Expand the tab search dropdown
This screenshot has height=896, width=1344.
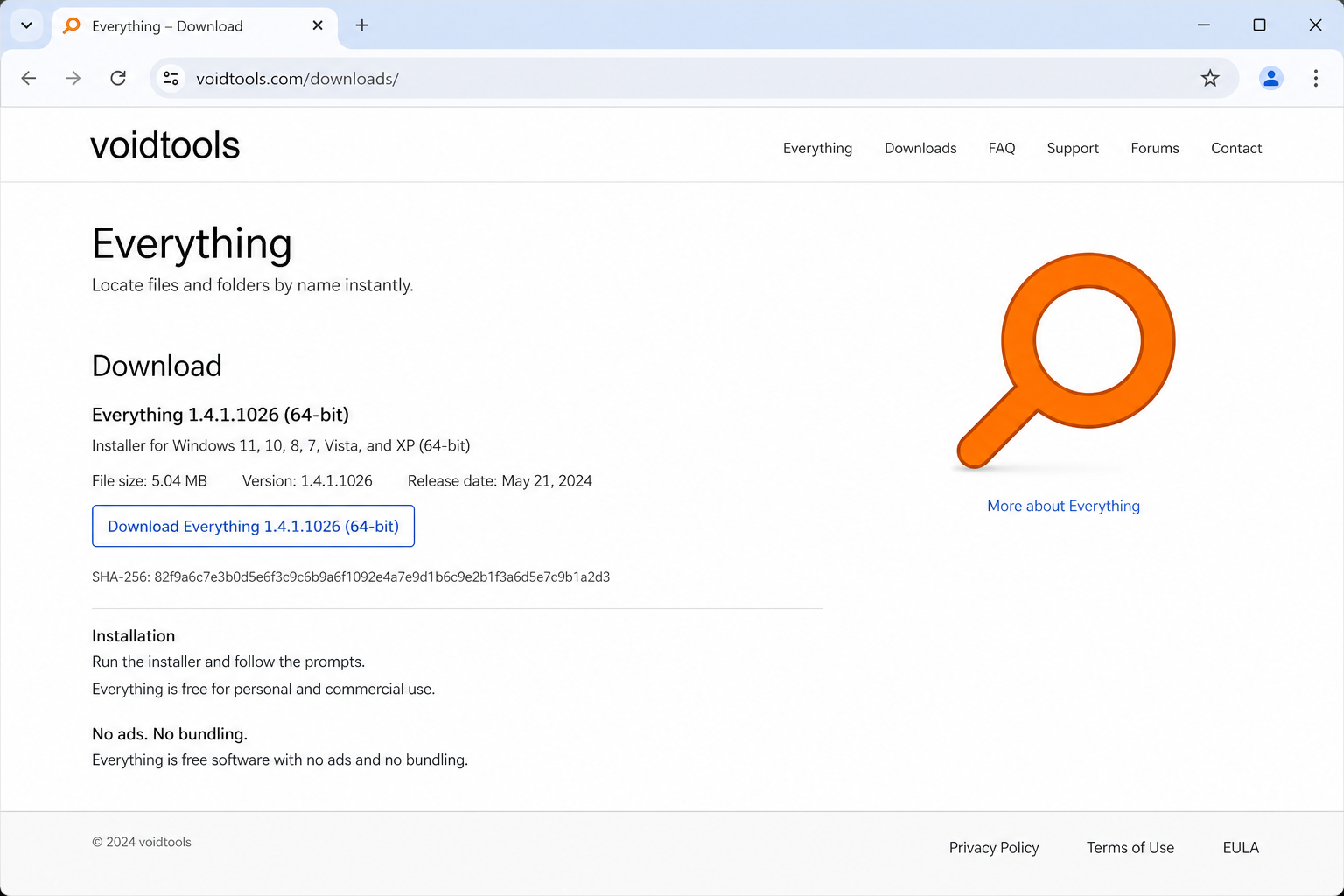click(26, 25)
